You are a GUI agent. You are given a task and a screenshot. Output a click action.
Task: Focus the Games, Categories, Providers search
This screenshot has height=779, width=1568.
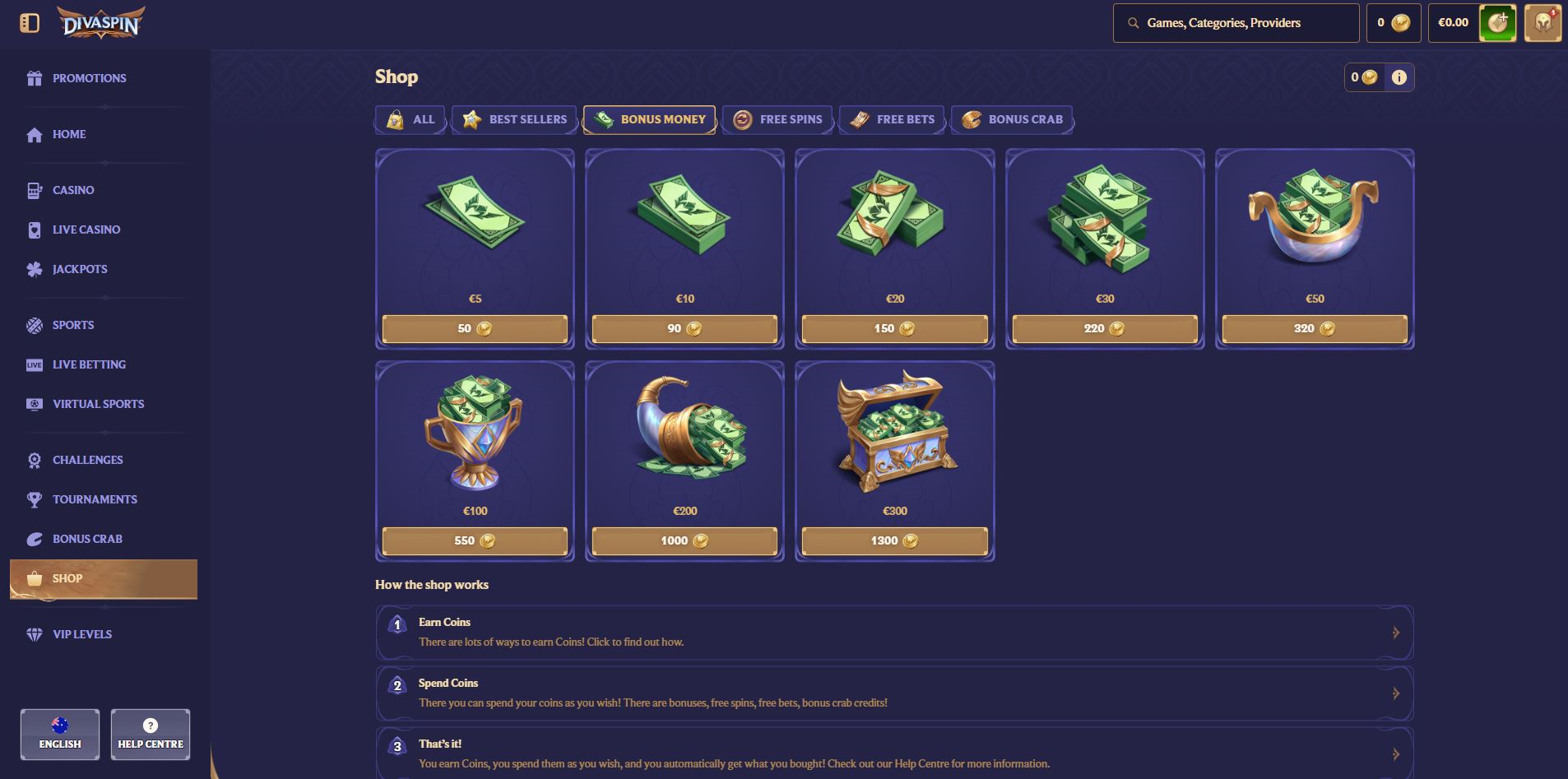(1236, 23)
